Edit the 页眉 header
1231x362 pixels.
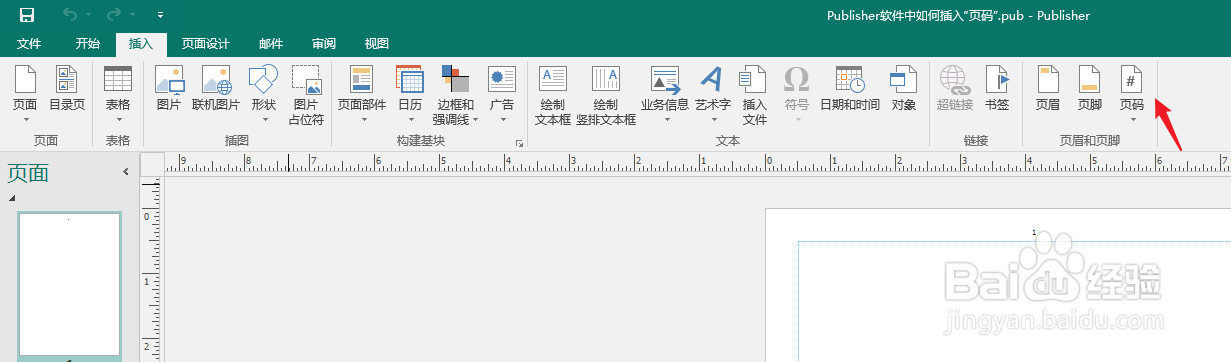click(x=1048, y=88)
